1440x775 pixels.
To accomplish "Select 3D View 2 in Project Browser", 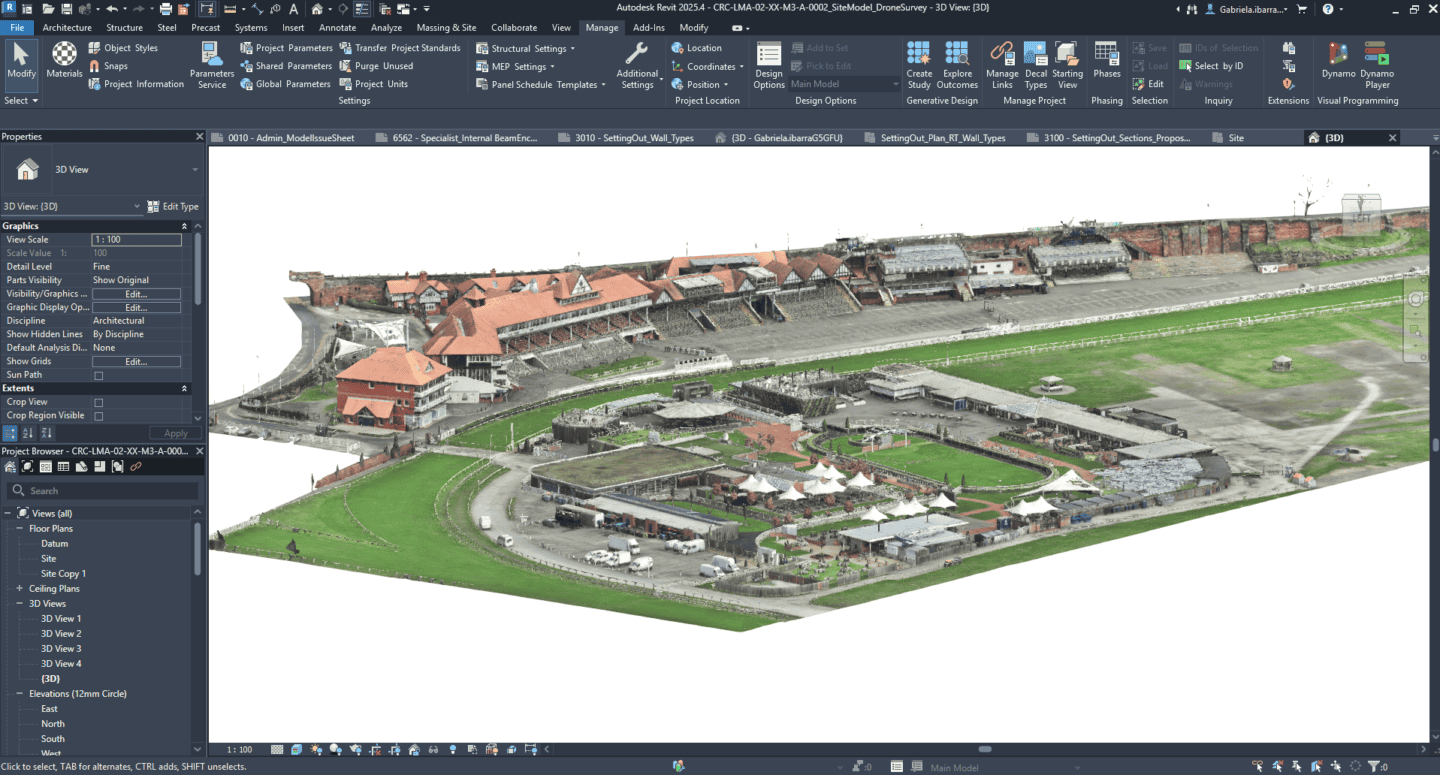I will [x=61, y=634].
